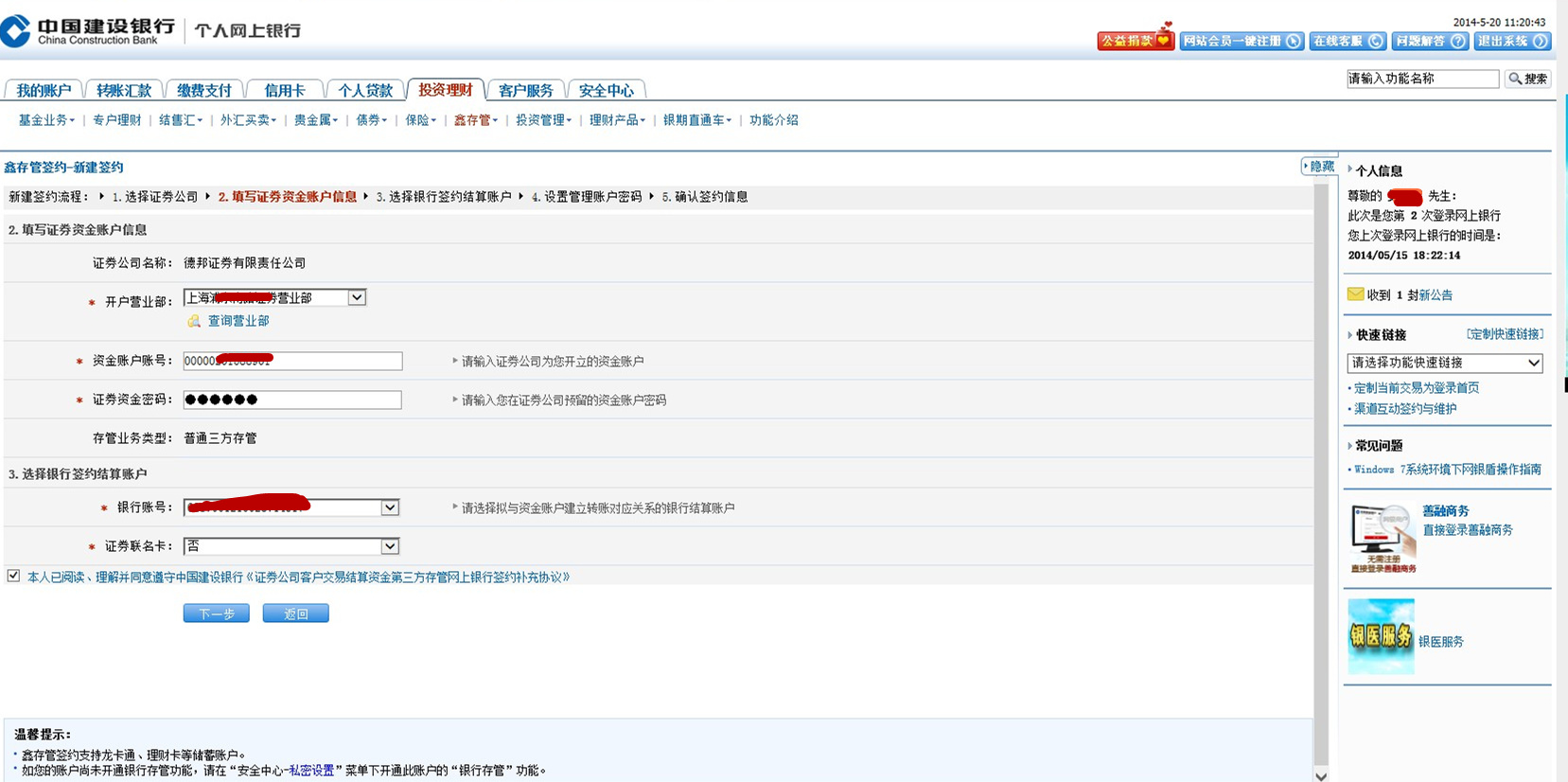
Task: Switch to 客户服务 tab
Action: [x=526, y=90]
